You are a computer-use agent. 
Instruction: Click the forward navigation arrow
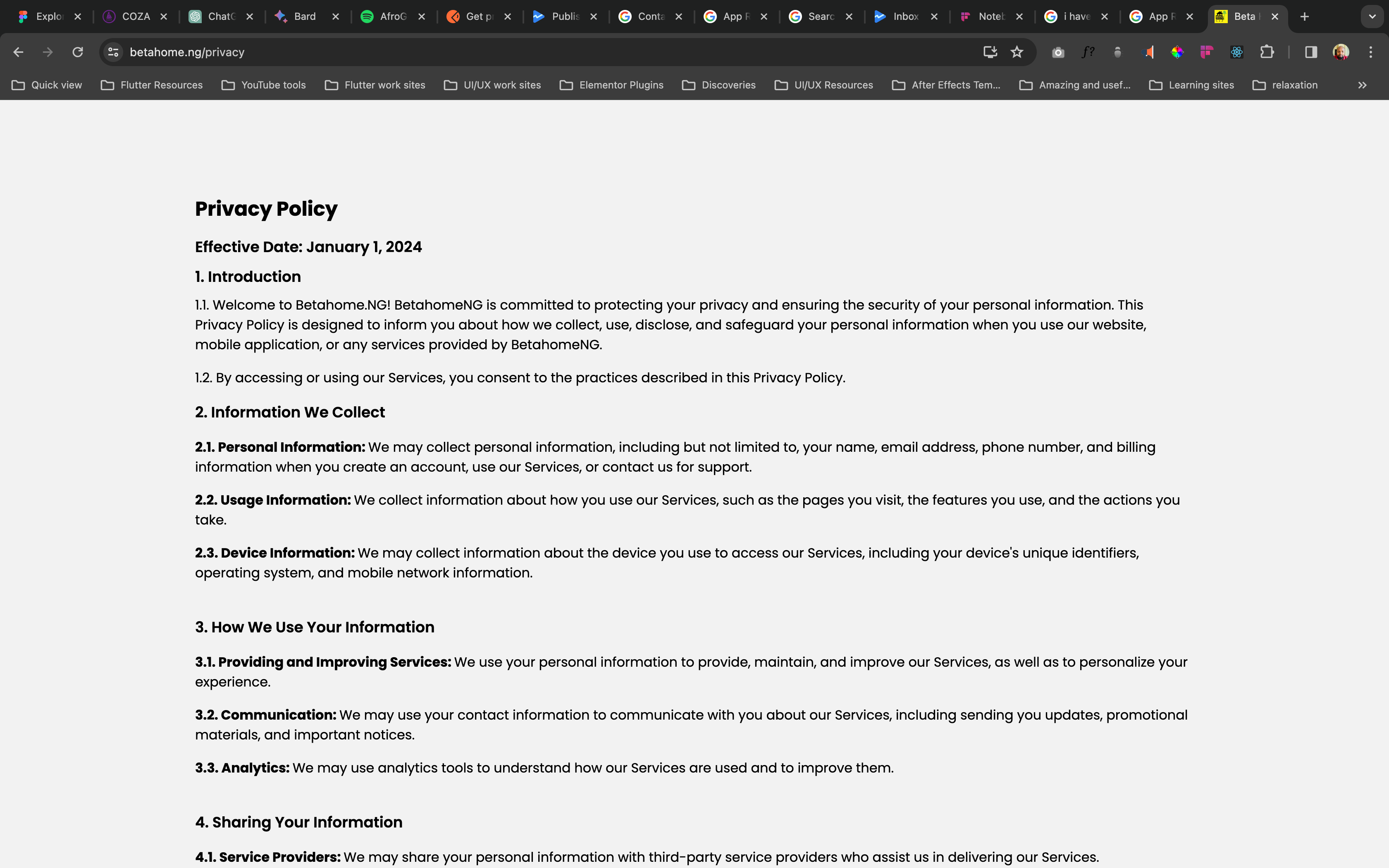48,52
